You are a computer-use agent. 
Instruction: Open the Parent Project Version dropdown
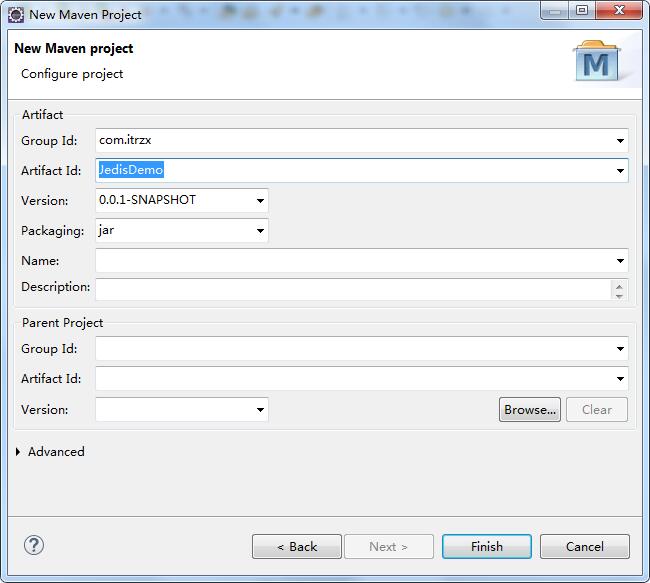point(260,410)
